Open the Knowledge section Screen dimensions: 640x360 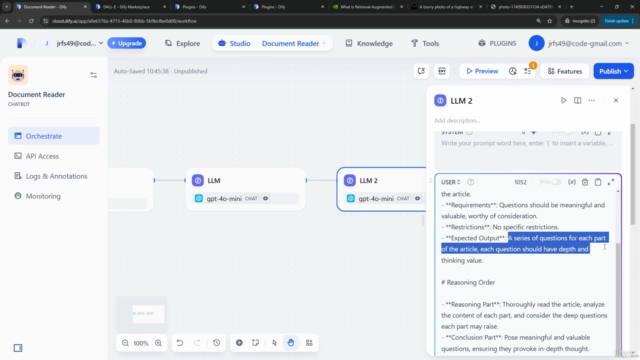coord(369,43)
